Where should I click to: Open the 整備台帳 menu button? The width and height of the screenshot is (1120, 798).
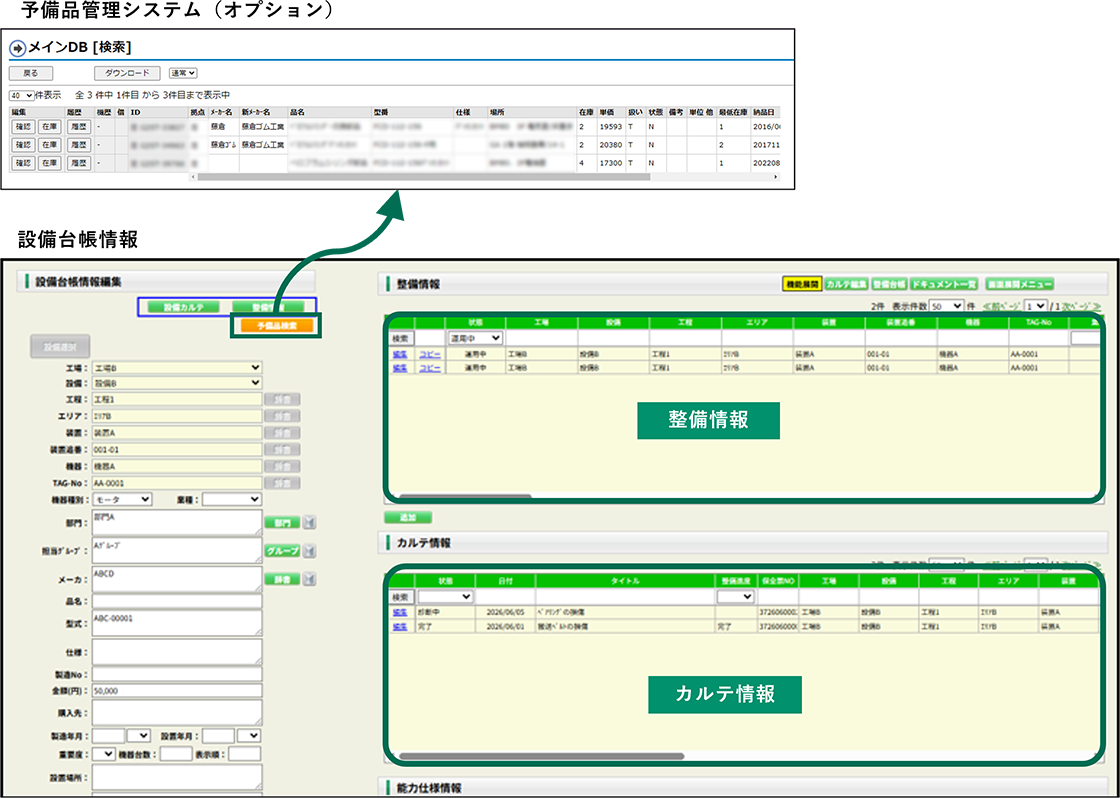(889, 284)
